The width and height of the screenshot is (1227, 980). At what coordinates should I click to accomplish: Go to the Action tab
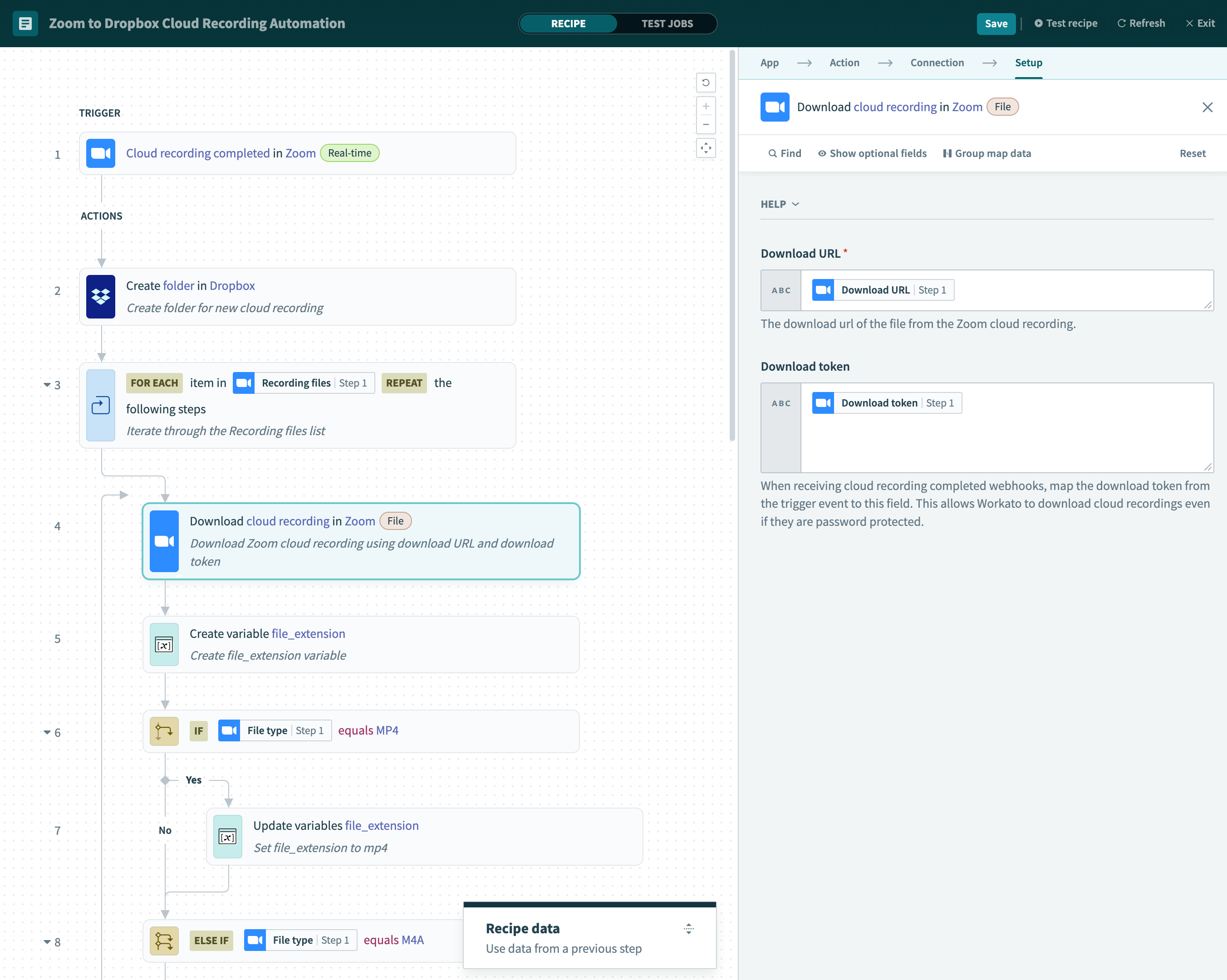click(844, 63)
